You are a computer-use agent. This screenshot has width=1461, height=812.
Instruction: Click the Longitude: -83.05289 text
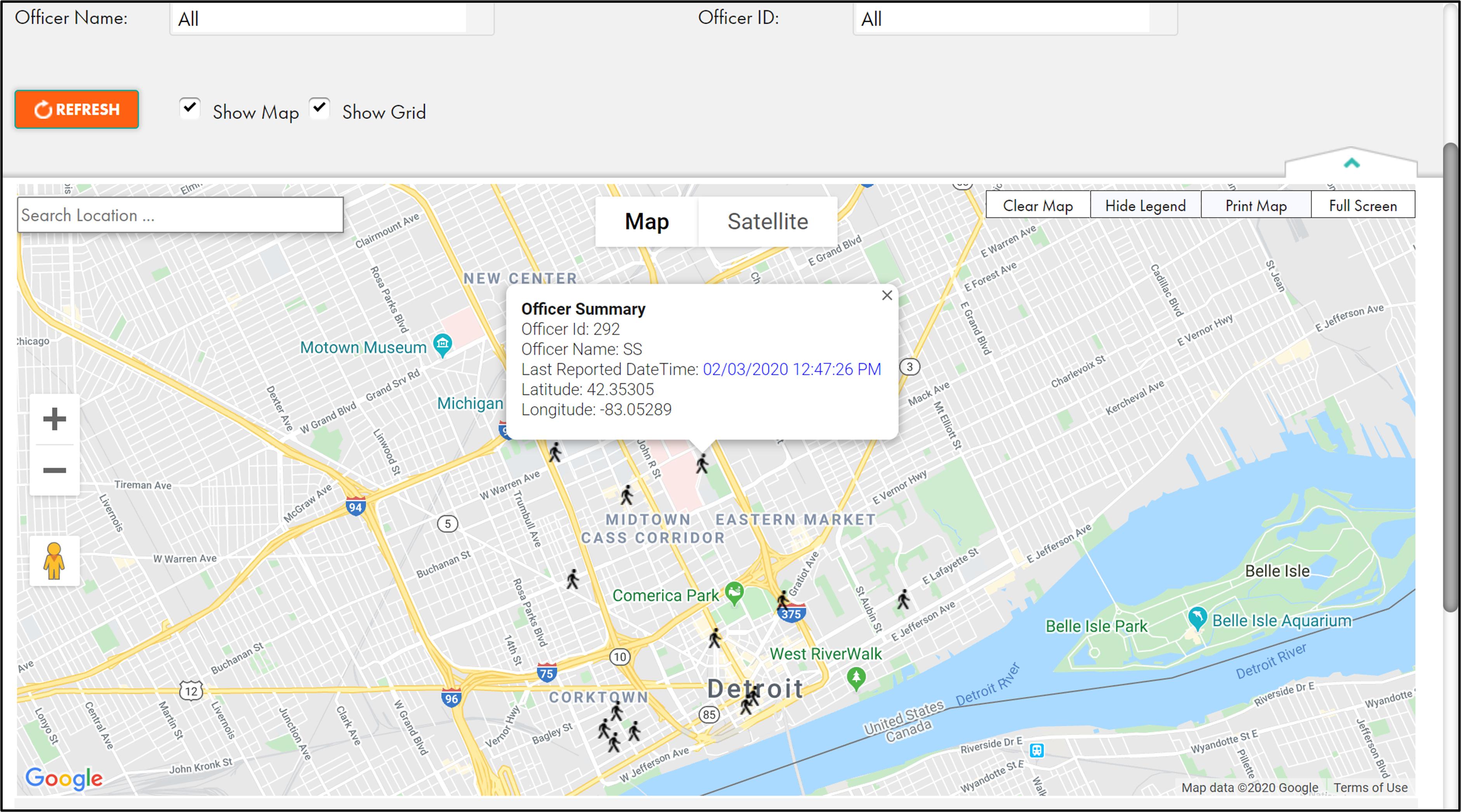(597, 409)
